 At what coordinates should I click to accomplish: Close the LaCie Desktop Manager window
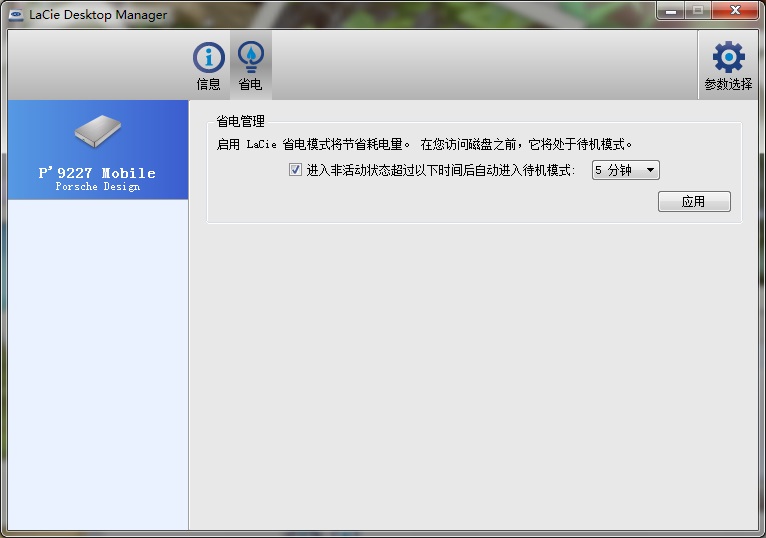735,11
